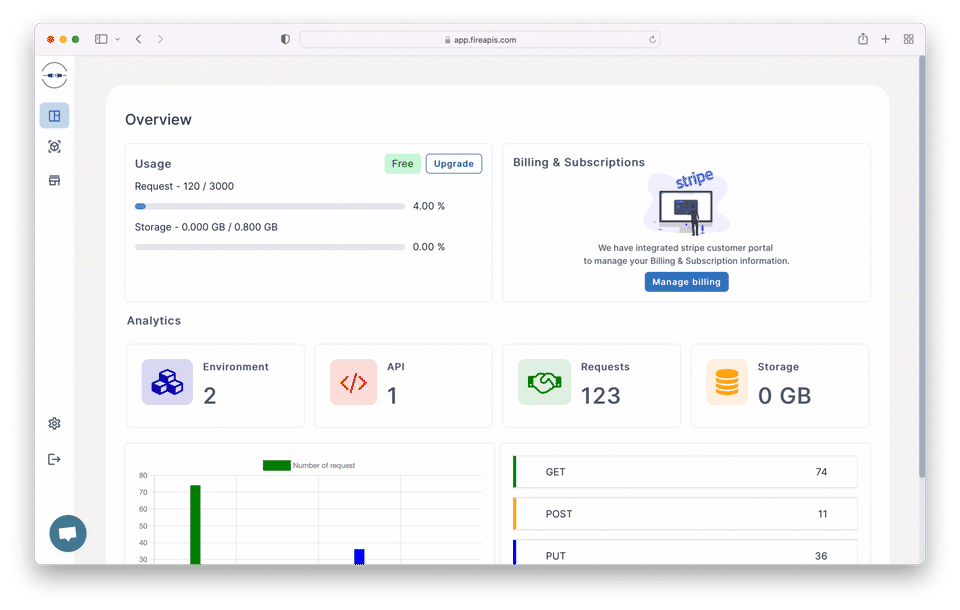The image size is (960, 610).
Task: Toggle the Safari sidebar button
Action: pos(101,39)
